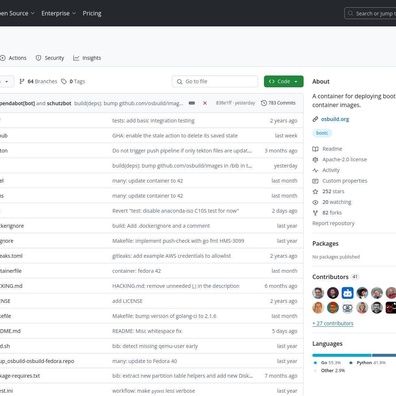The width and height of the screenshot is (396, 396).
Task: Open the 783 Commits history
Action: [278, 103]
